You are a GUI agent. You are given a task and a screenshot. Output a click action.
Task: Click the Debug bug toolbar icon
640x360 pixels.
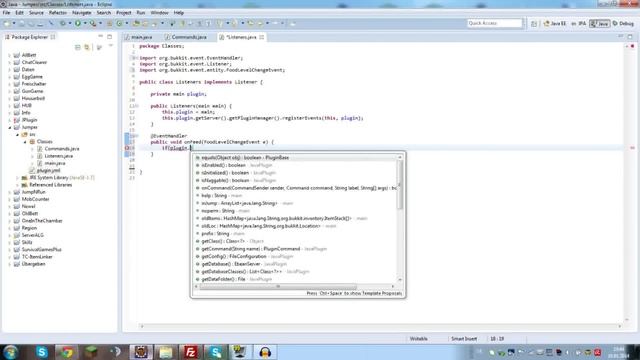(x=62, y=24)
